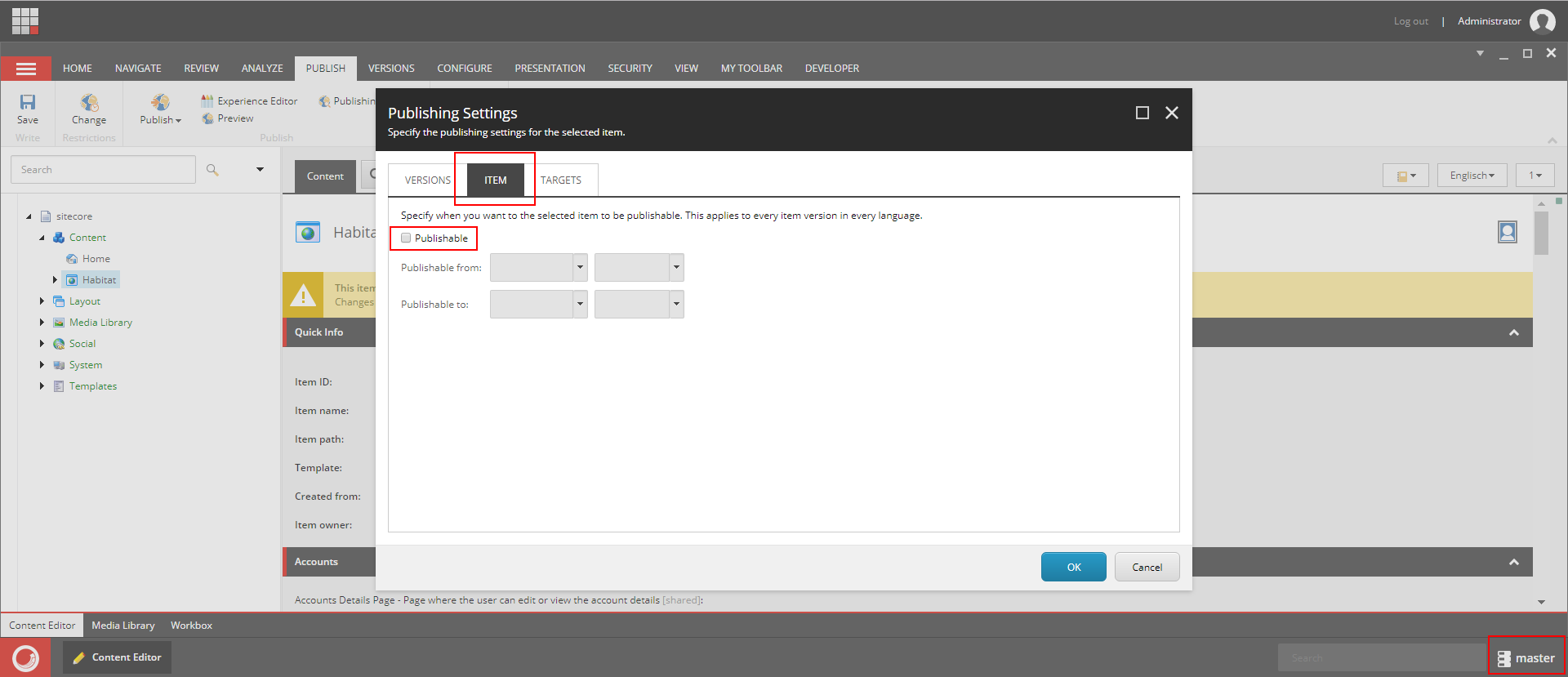1568x677 pixels.
Task: Click the Publish globe icon
Action: coord(160,102)
